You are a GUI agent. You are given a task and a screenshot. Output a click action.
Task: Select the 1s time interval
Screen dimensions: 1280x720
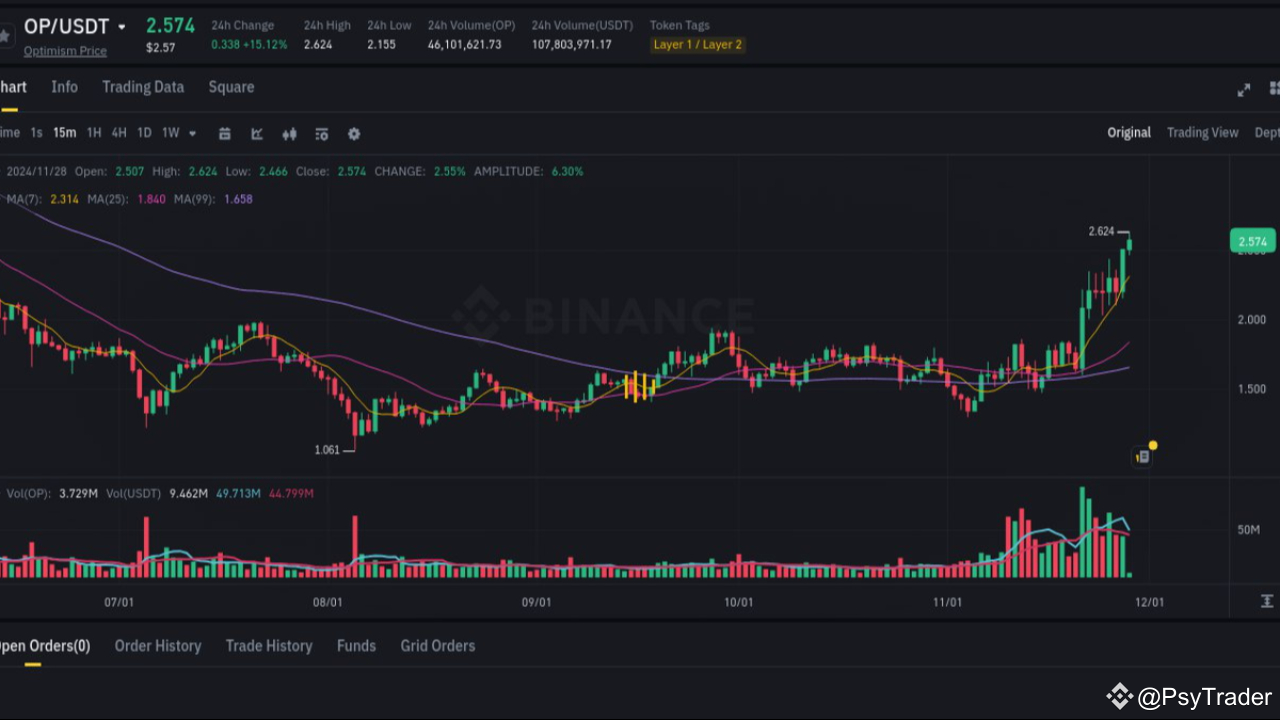(37, 133)
